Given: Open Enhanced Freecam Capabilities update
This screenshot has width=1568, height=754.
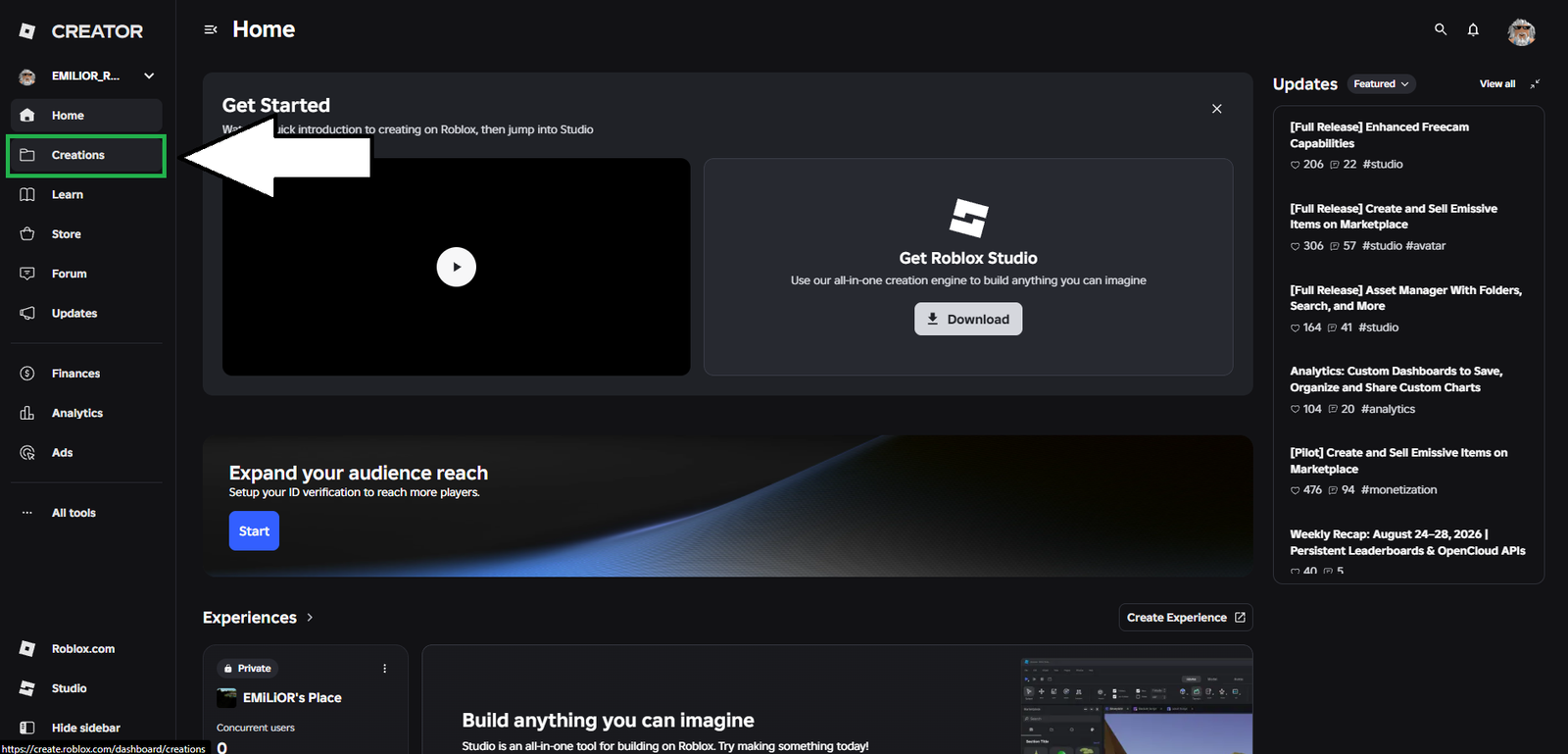Looking at the screenshot, I should (1379, 135).
